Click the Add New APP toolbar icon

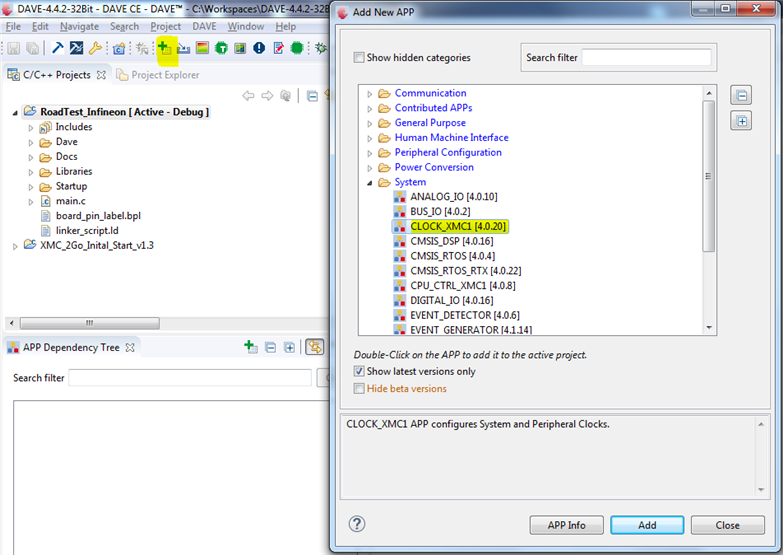coord(164,48)
